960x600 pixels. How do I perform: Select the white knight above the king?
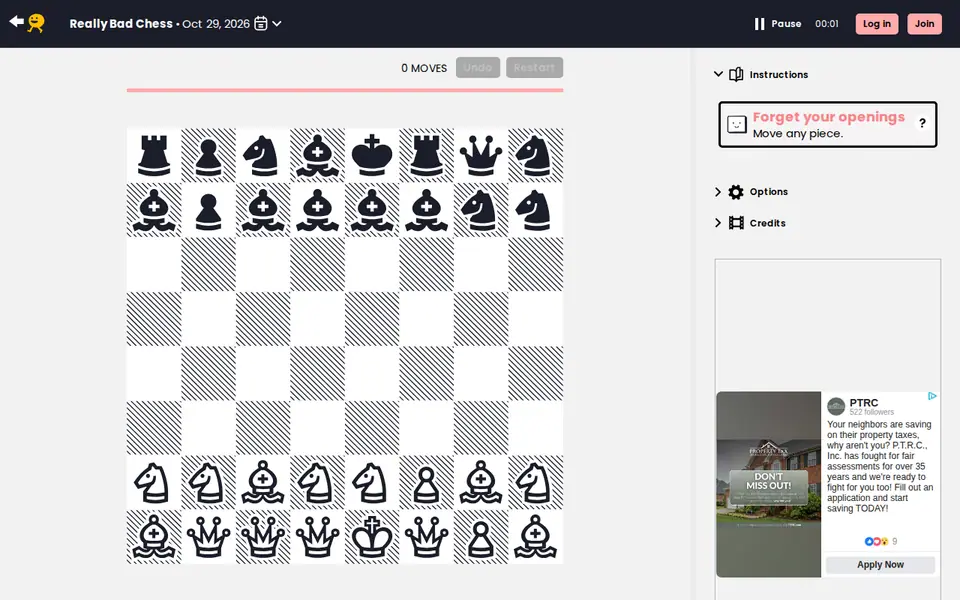(x=372, y=482)
